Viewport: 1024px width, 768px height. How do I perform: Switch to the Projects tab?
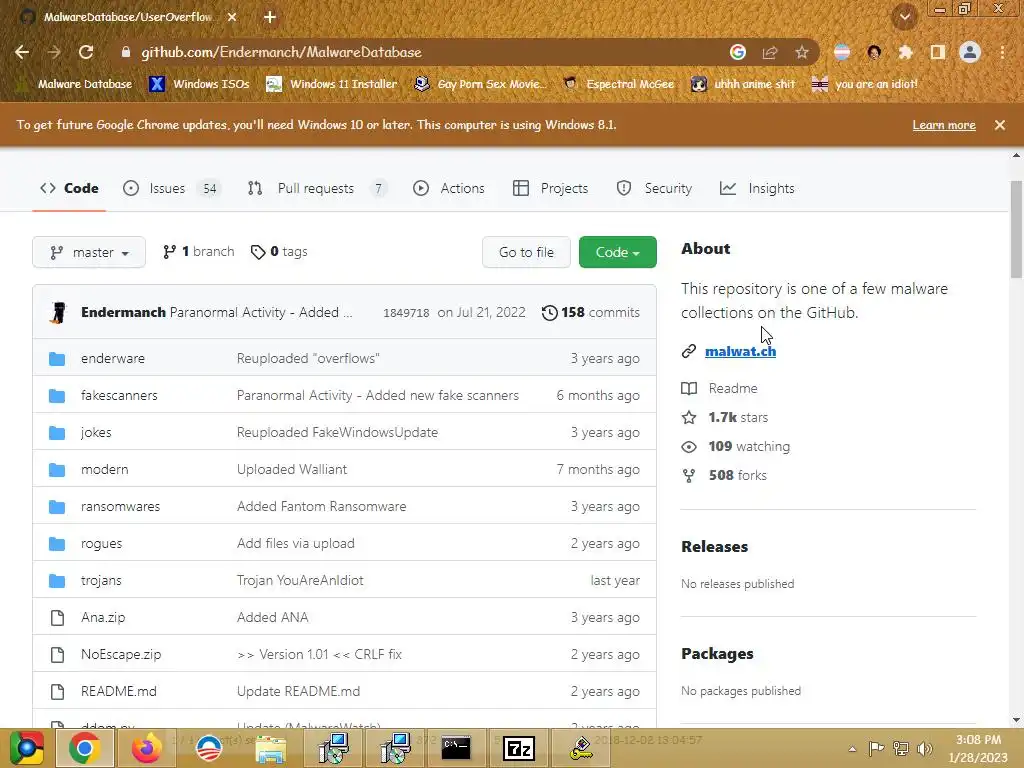pos(551,188)
